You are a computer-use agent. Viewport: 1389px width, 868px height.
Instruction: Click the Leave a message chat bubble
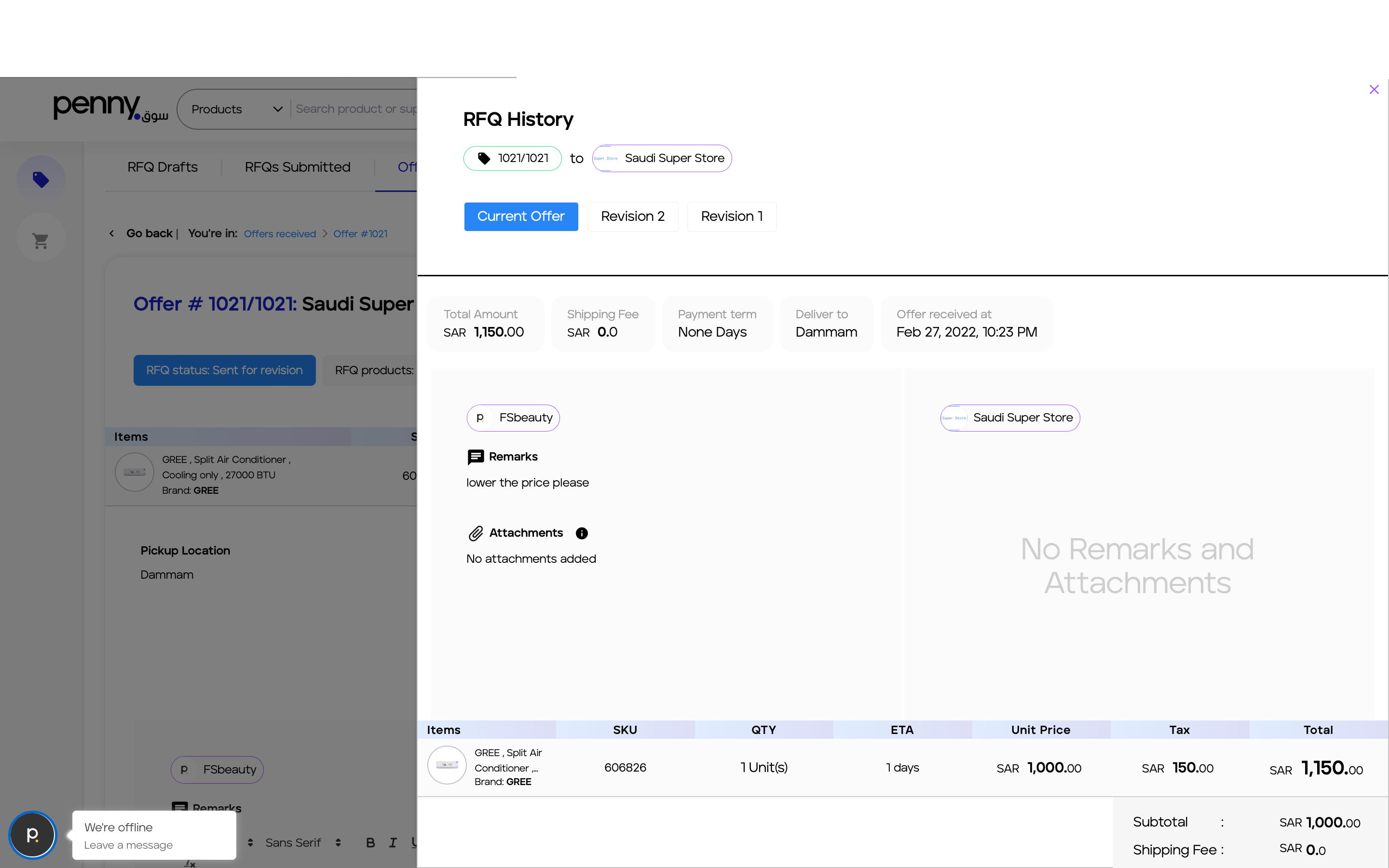(154, 835)
